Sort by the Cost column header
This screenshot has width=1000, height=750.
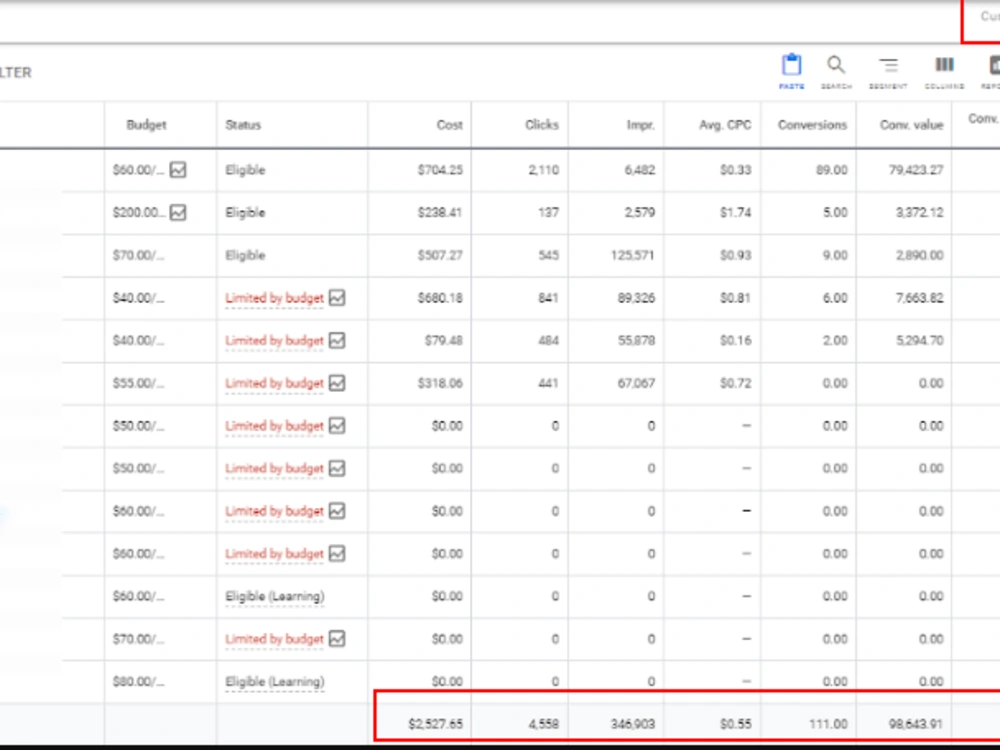450,125
